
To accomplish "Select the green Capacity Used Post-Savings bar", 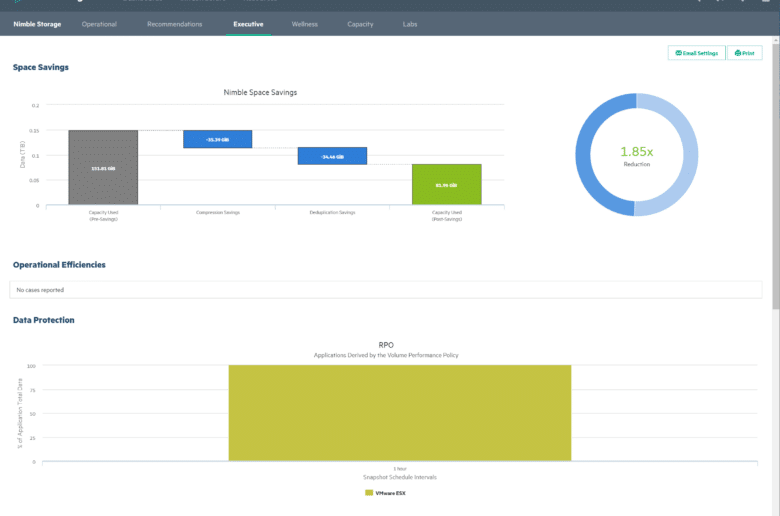I will tap(447, 184).
